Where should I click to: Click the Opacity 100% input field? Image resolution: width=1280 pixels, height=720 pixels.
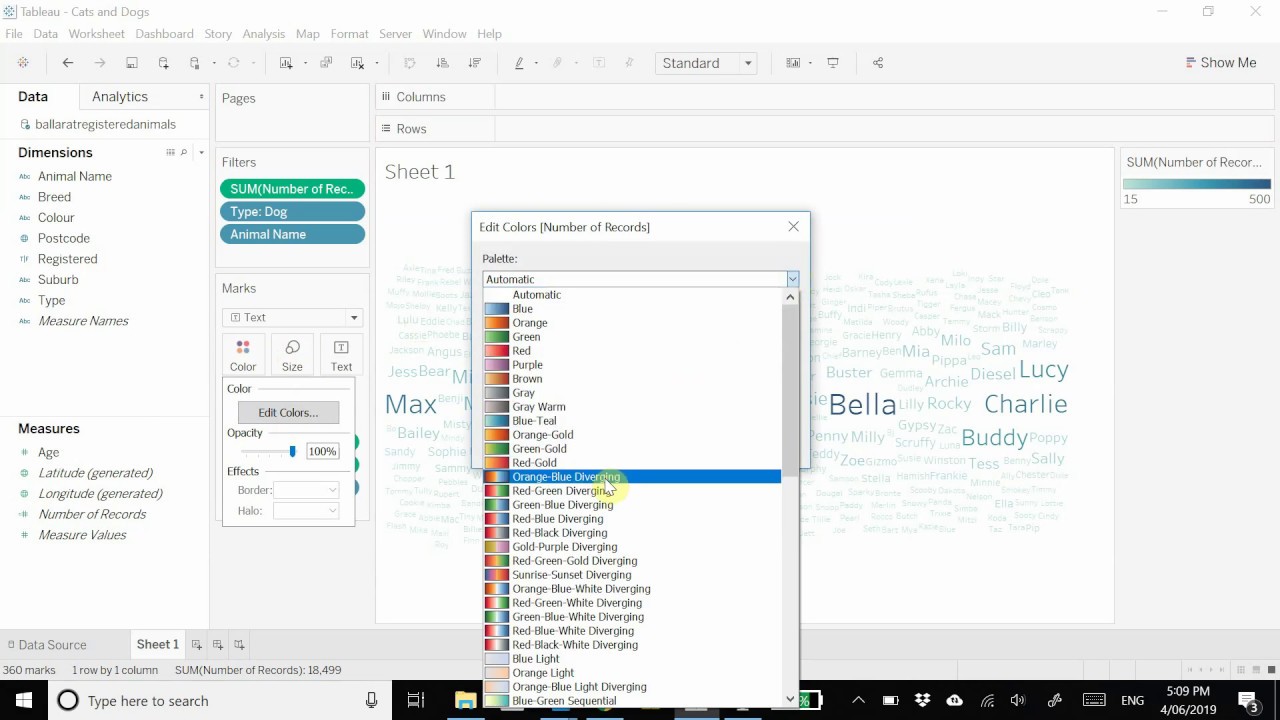[322, 452]
